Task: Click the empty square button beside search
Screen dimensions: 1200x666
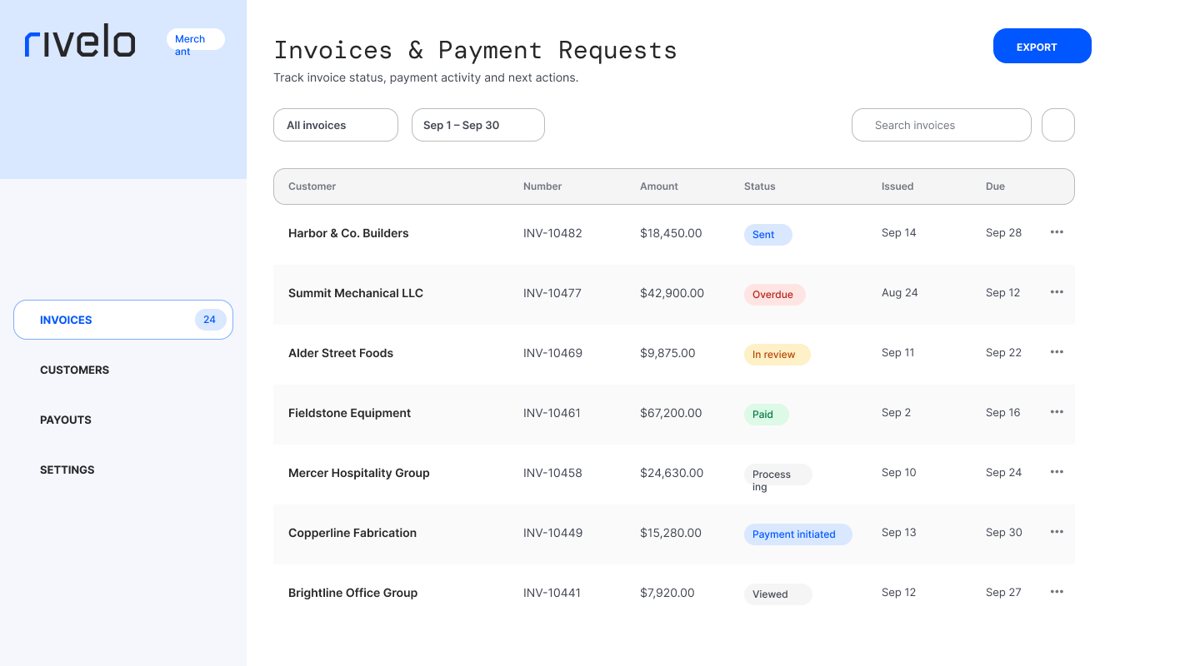Action: pyautogui.click(x=1058, y=125)
